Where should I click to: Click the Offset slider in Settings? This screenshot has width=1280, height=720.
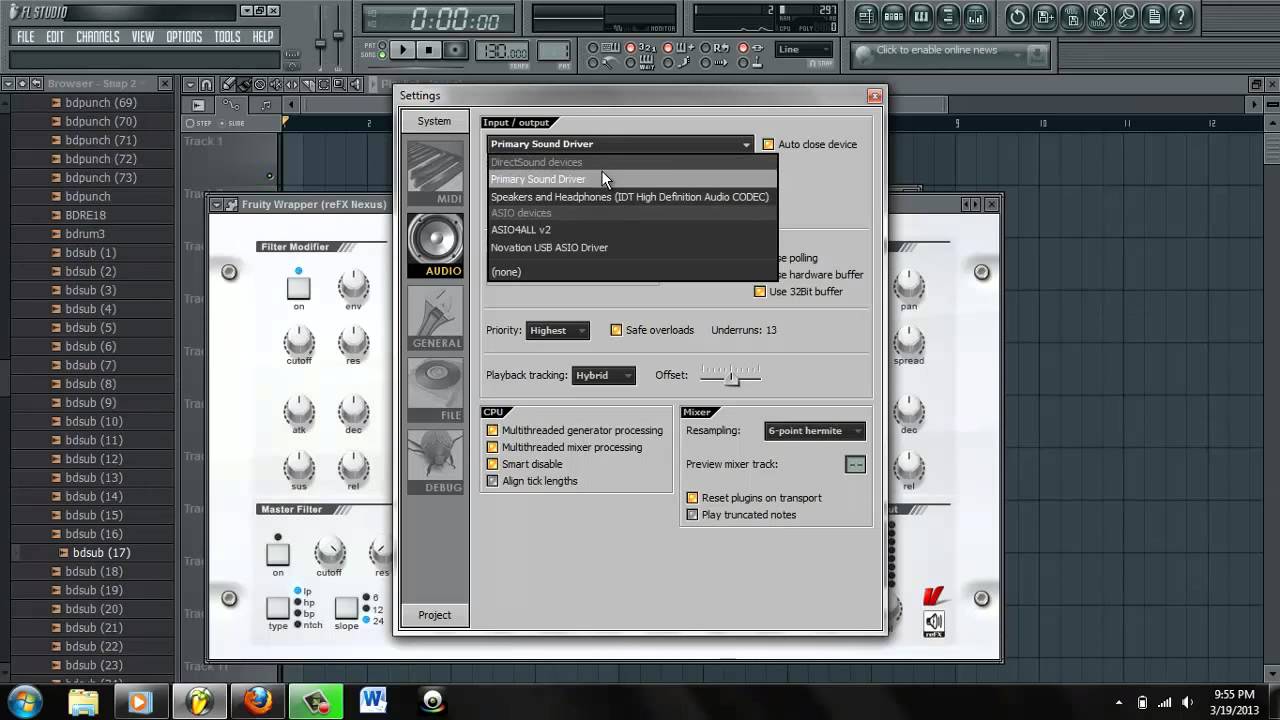pyautogui.click(x=731, y=376)
